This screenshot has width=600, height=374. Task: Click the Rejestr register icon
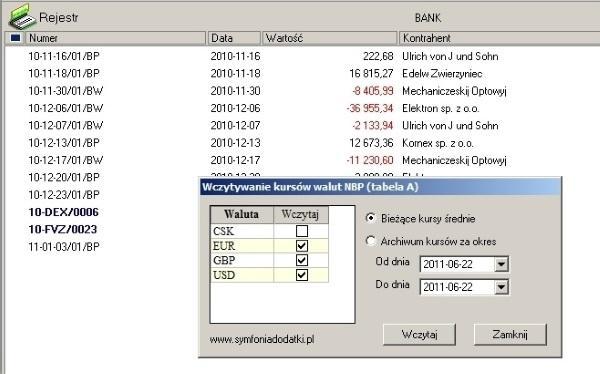point(22,17)
